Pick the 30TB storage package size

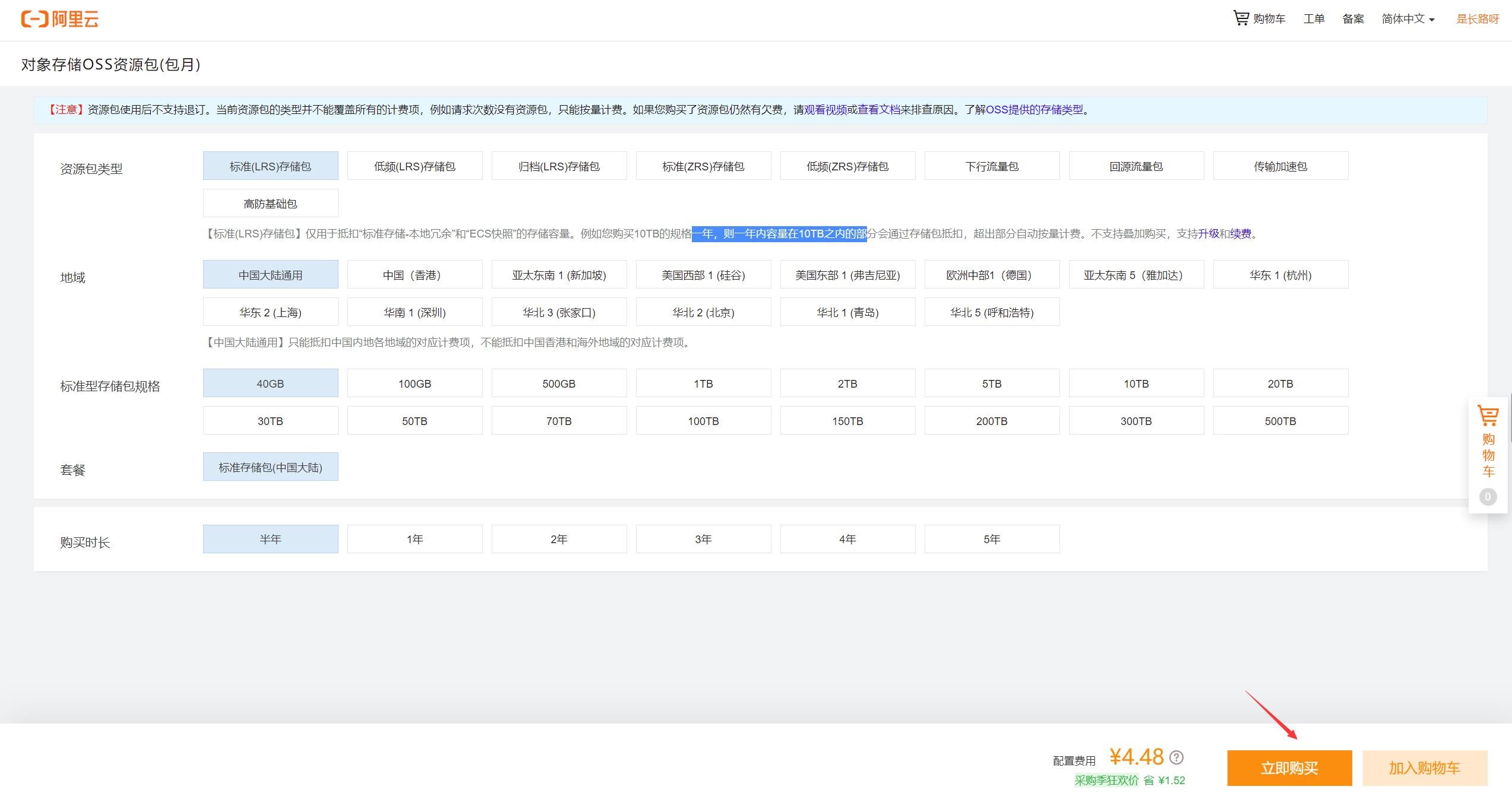pyautogui.click(x=270, y=421)
